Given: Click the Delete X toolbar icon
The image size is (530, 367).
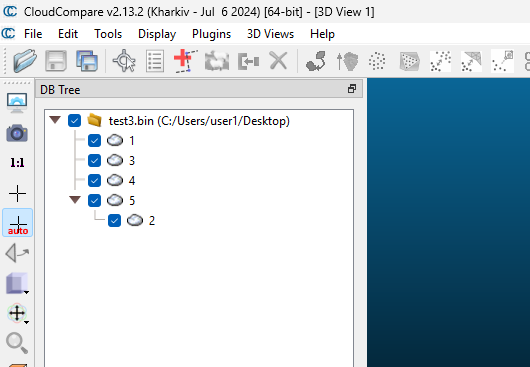Looking at the screenshot, I should point(278,61).
